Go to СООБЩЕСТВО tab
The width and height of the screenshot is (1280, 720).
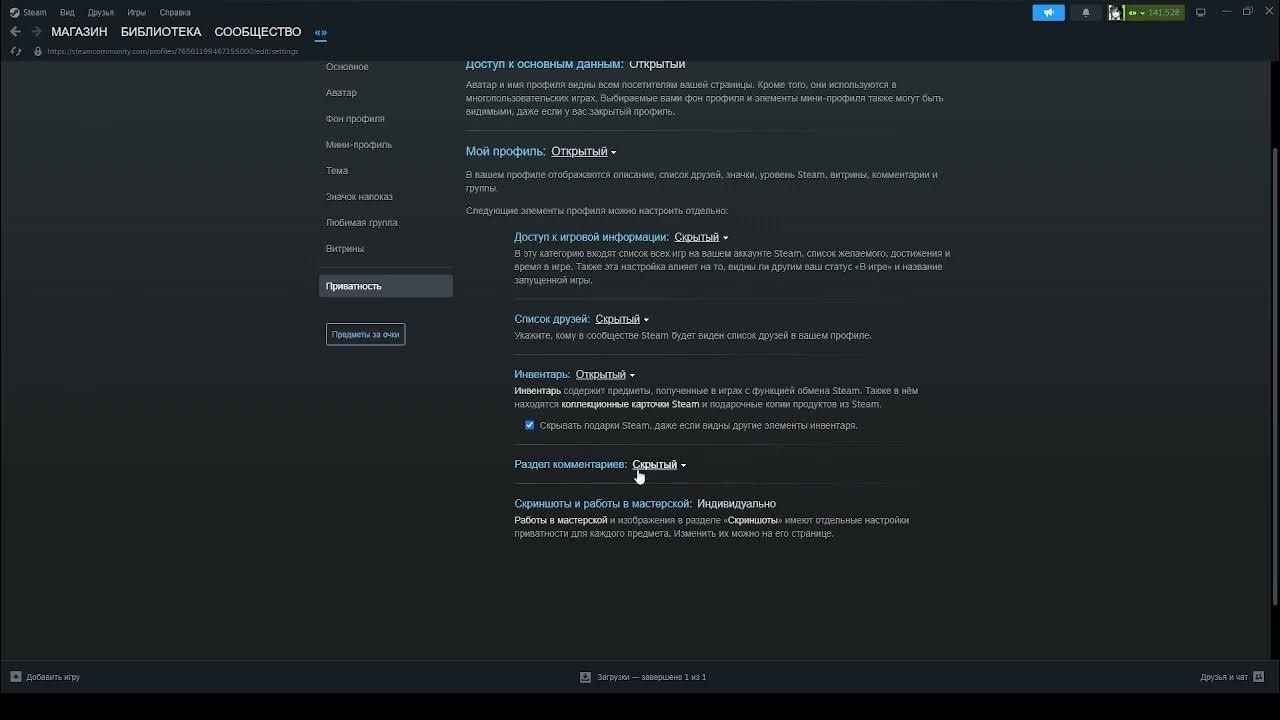click(x=258, y=32)
